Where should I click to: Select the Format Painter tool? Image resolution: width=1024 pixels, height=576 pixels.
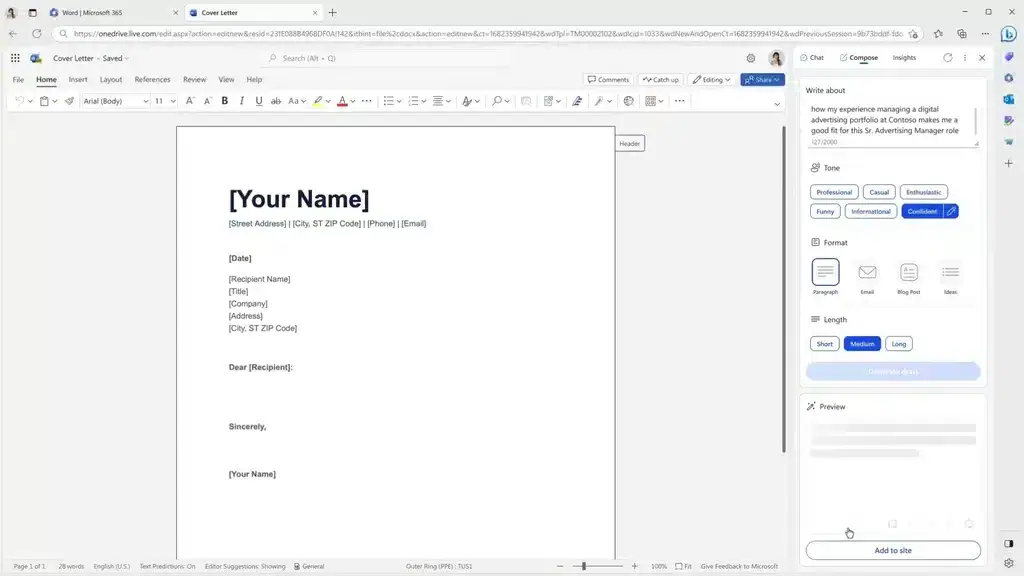click(68, 100)
